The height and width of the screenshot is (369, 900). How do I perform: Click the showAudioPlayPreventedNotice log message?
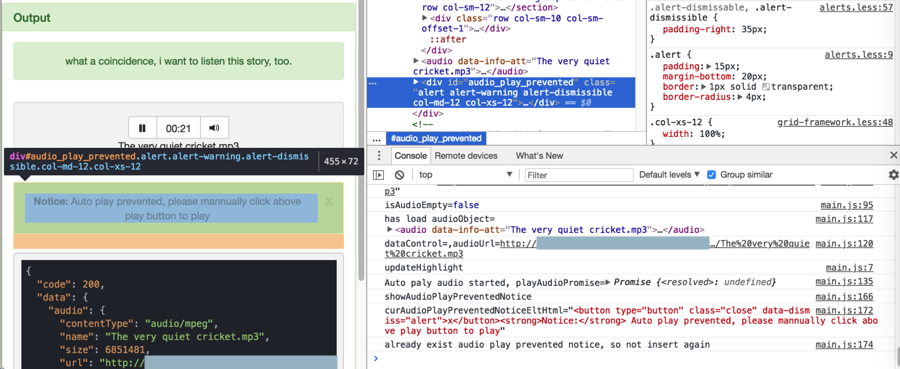[458, 296]
